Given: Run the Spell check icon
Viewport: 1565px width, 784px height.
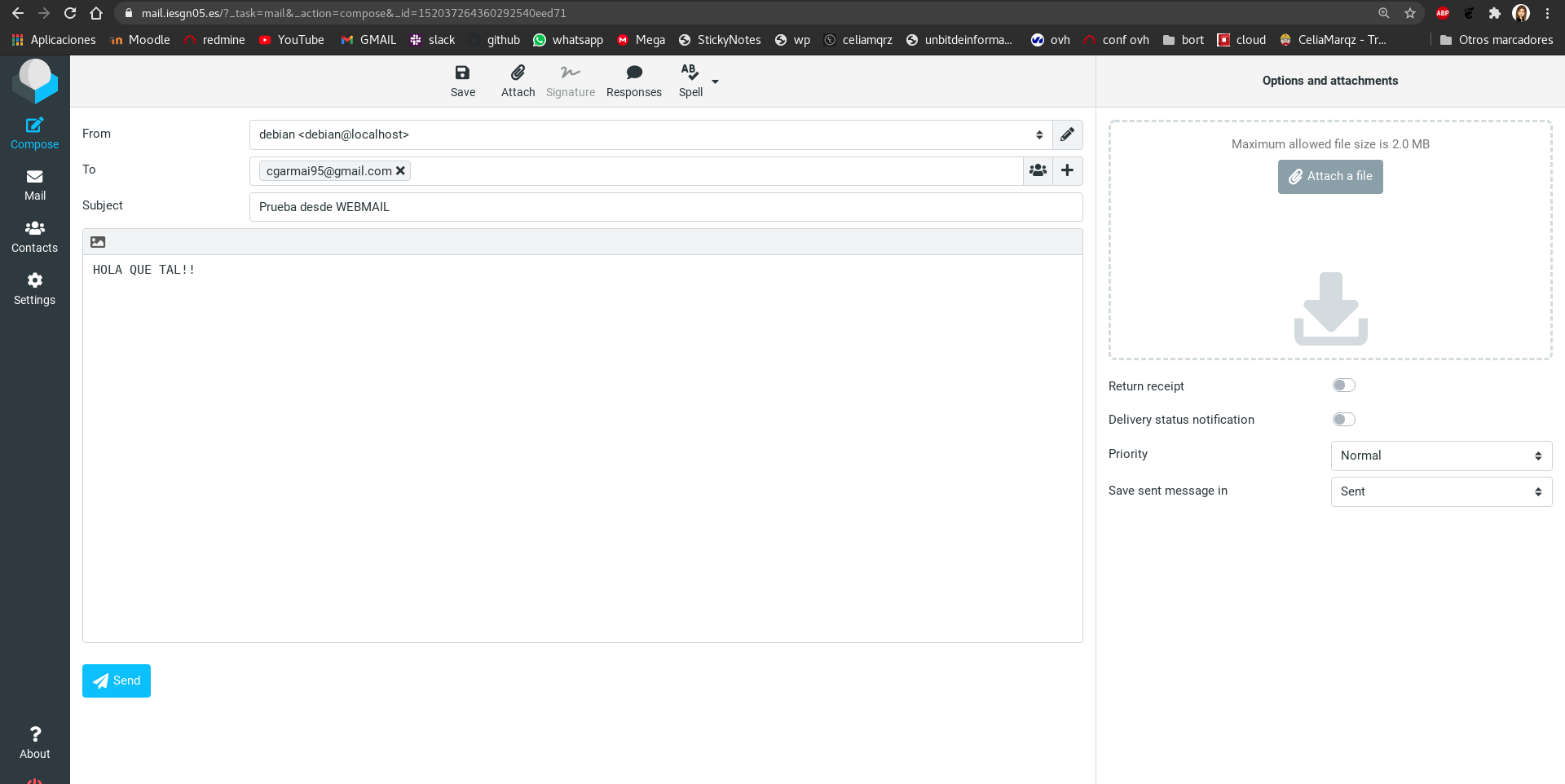Looking at the screenshot, I should 690,73.
